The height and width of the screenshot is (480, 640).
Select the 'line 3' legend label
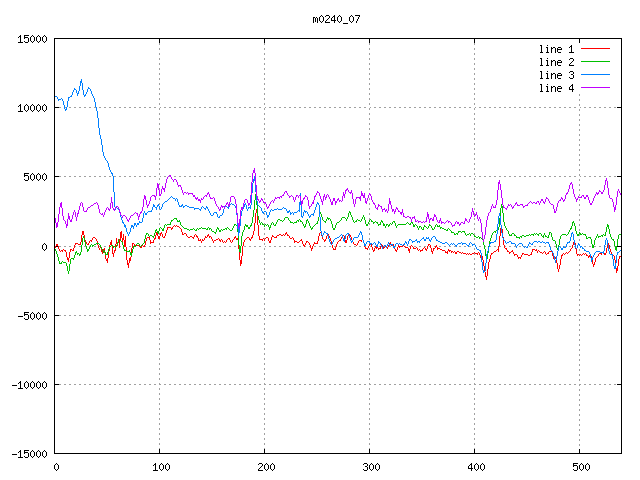(x=556, y=75)
